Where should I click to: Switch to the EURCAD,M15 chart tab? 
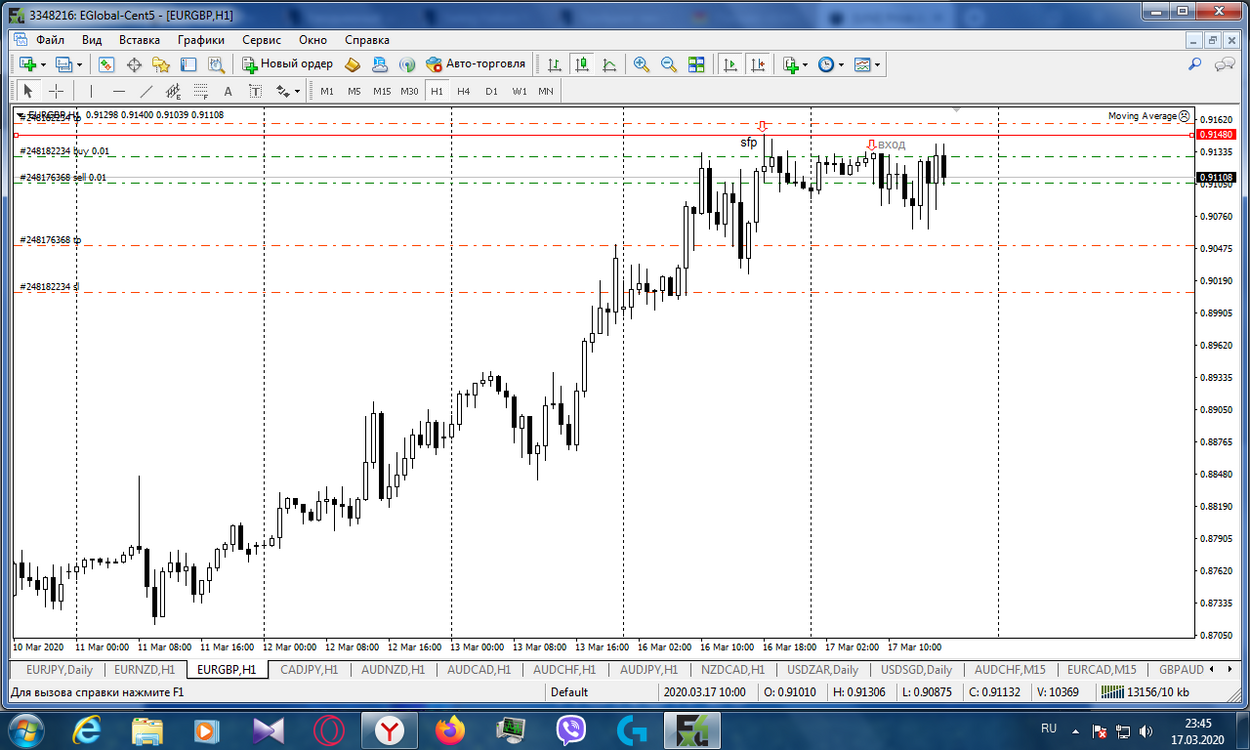click(x=1101, y=669)
